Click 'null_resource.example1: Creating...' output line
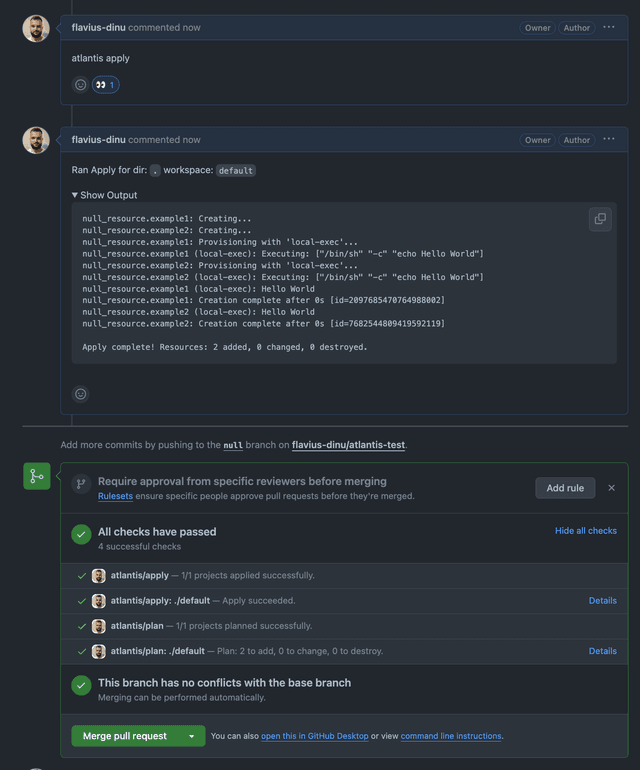The height and width of the screenshot is (770, 640). [167, 219]
